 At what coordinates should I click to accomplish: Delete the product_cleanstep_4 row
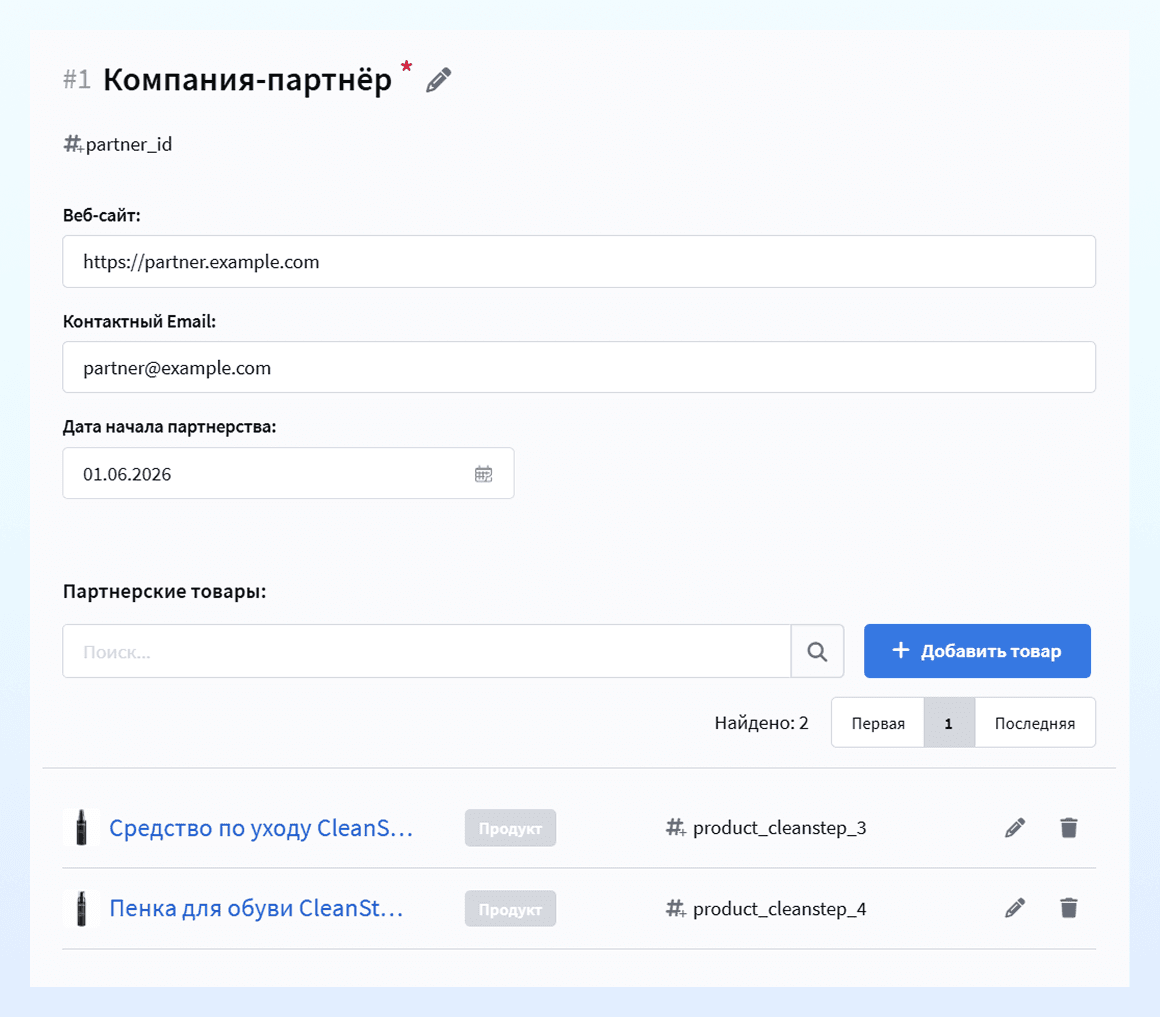click(1068, 908)
